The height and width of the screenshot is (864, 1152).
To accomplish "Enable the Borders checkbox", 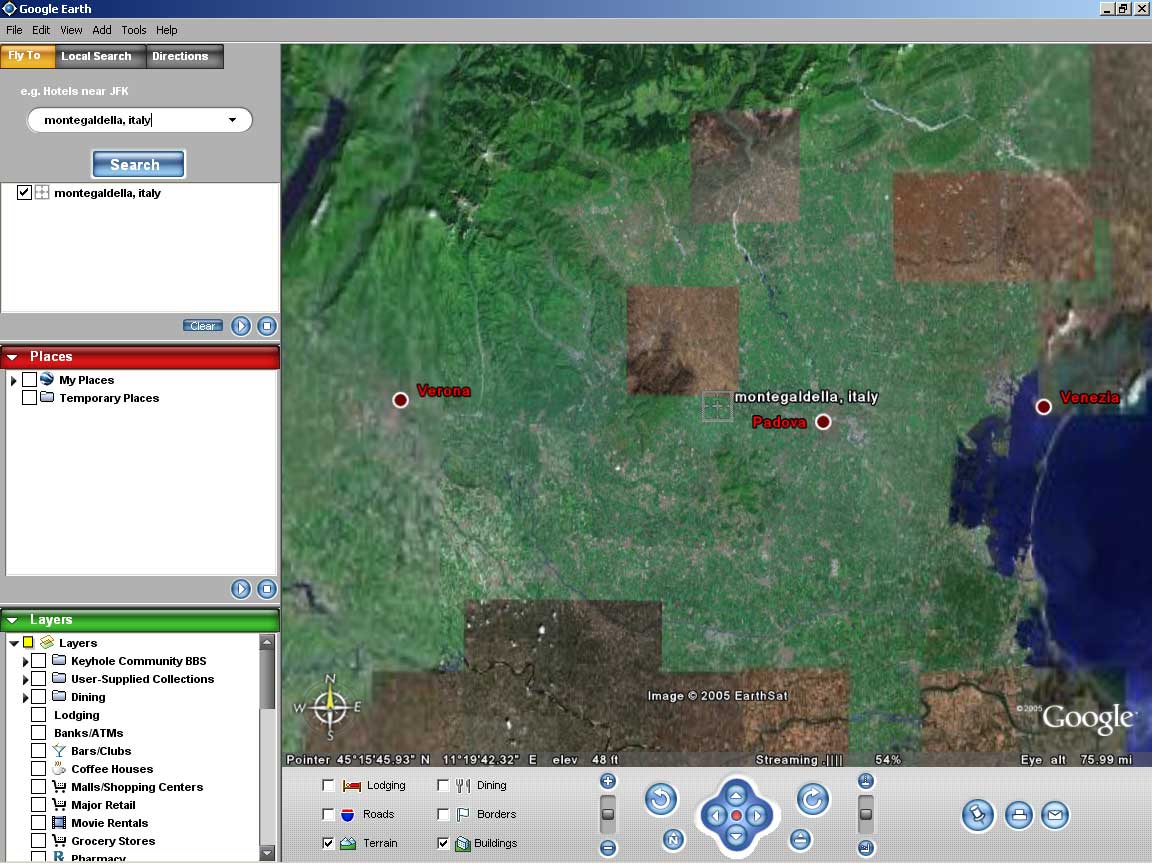I will point(443,814).
